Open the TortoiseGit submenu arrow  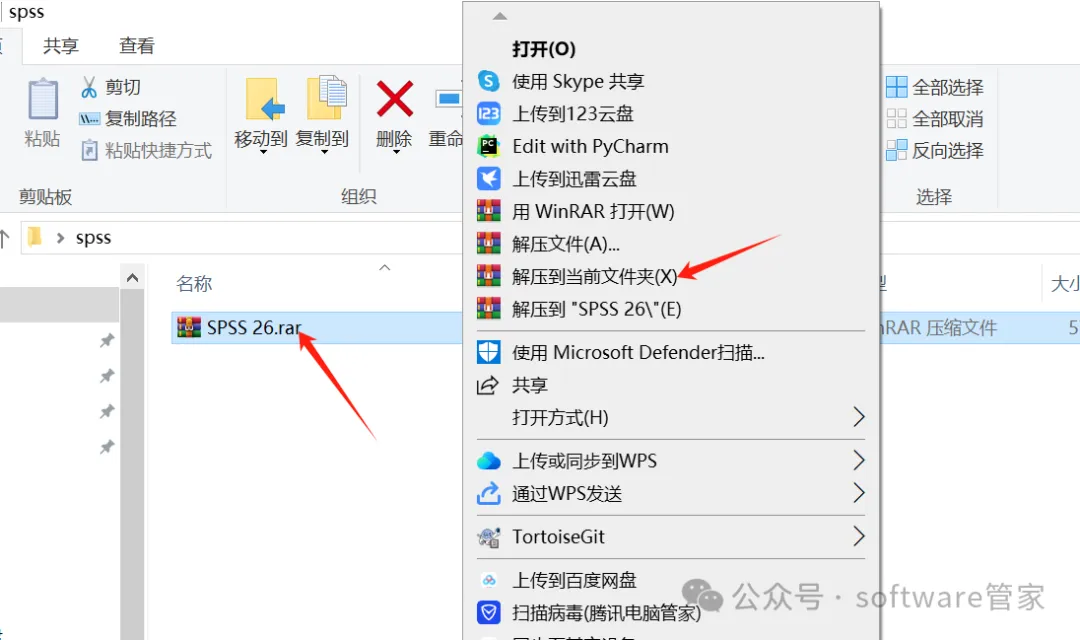(858, 536)
